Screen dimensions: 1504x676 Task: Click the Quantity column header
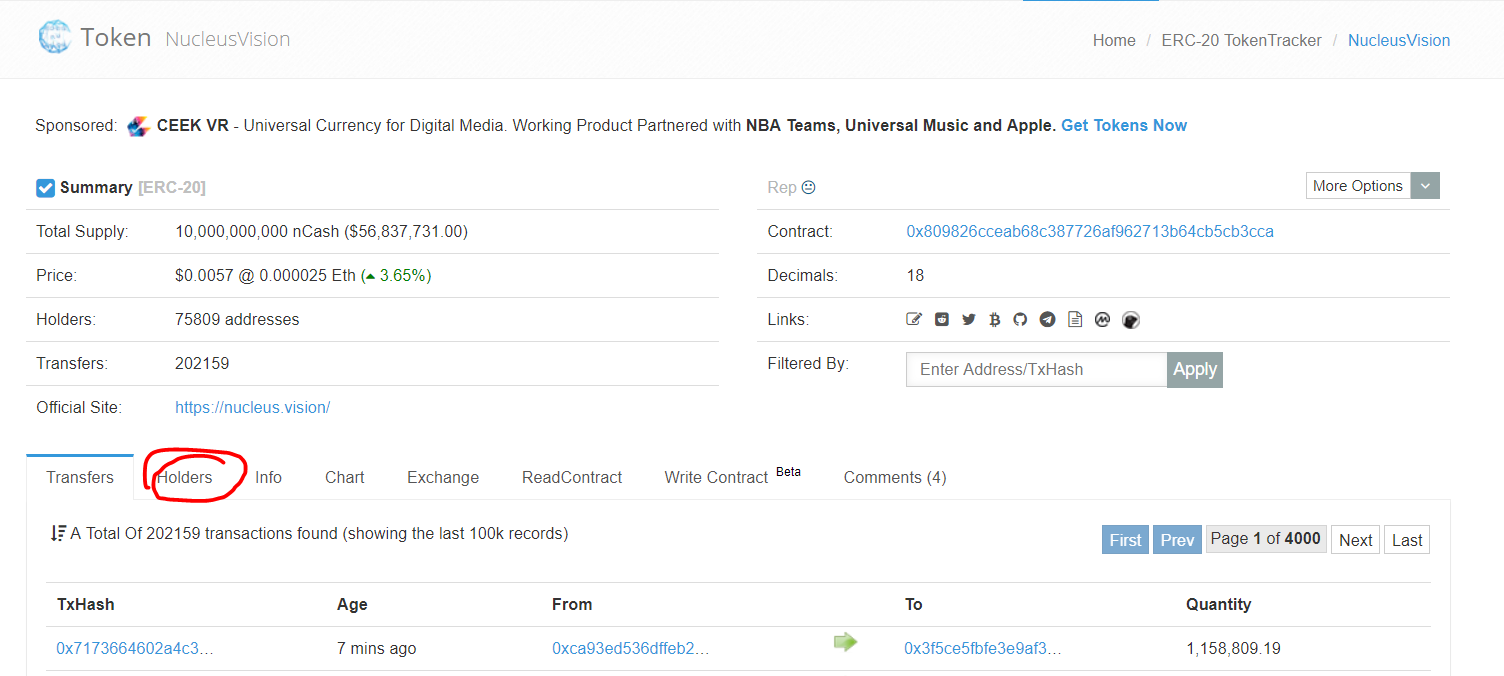(1218, 604)
